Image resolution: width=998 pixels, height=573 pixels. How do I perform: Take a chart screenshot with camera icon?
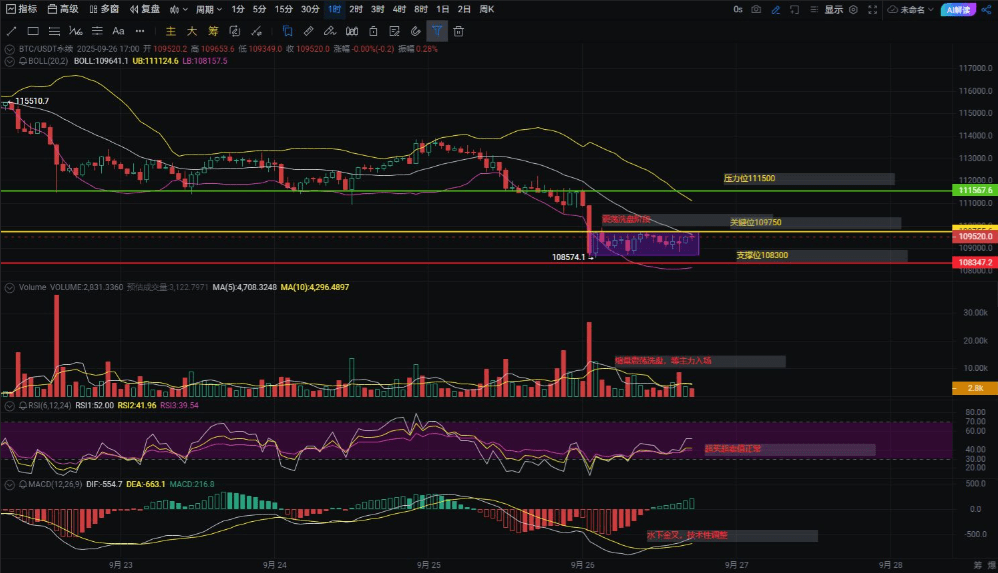(x=756, y=10)
